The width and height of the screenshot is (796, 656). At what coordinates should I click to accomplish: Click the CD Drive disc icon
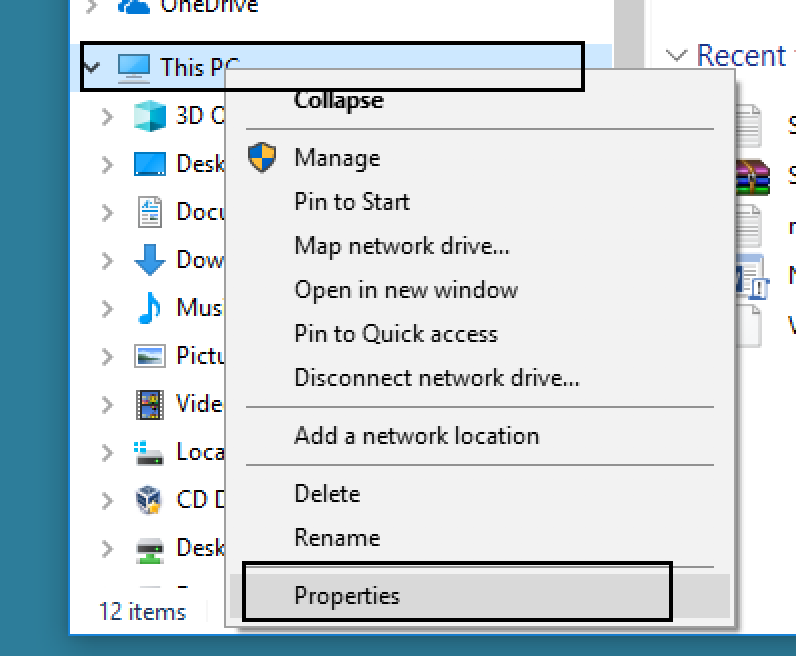150,499
